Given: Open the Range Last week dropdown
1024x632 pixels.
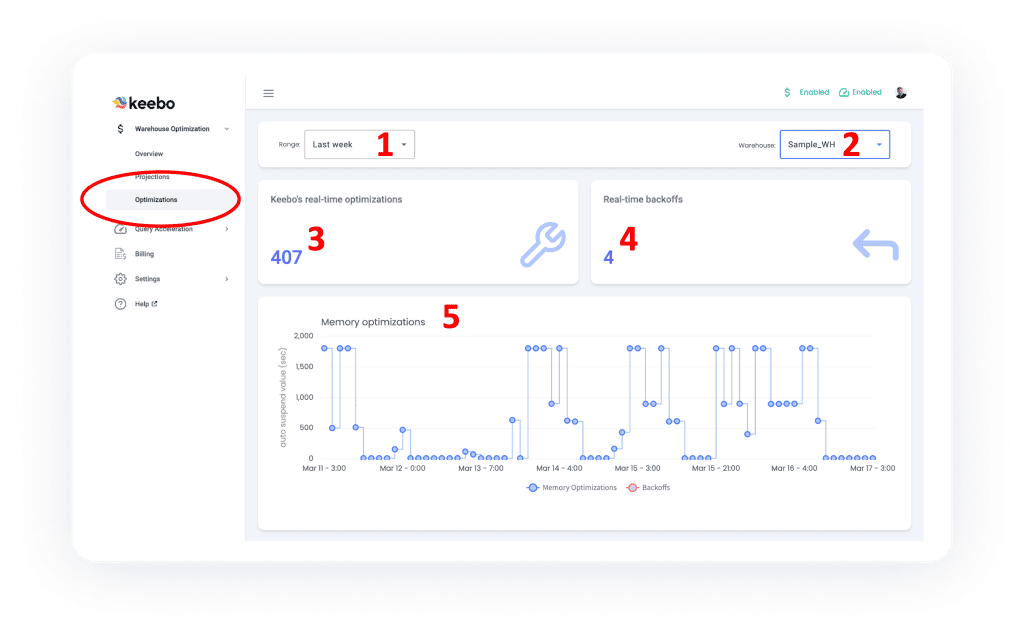Looking at the screenshot, I should [x=359, y=144].
